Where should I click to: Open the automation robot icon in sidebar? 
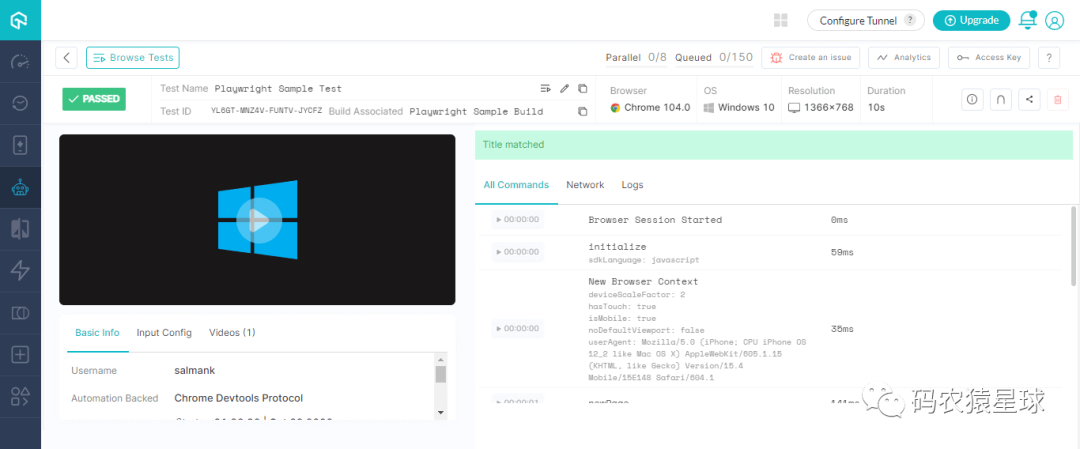(20, 187)
